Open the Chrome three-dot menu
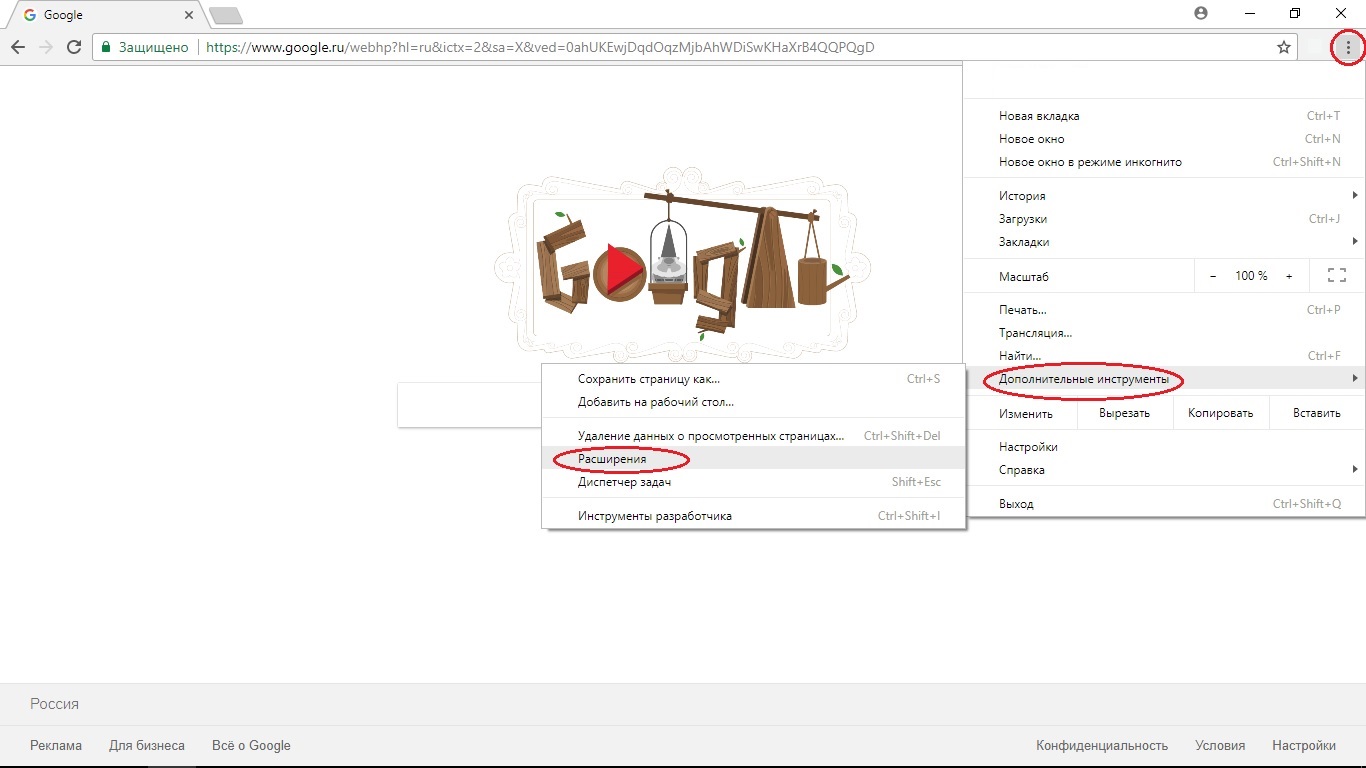The image size is (1366, 768). point(1348,47)
